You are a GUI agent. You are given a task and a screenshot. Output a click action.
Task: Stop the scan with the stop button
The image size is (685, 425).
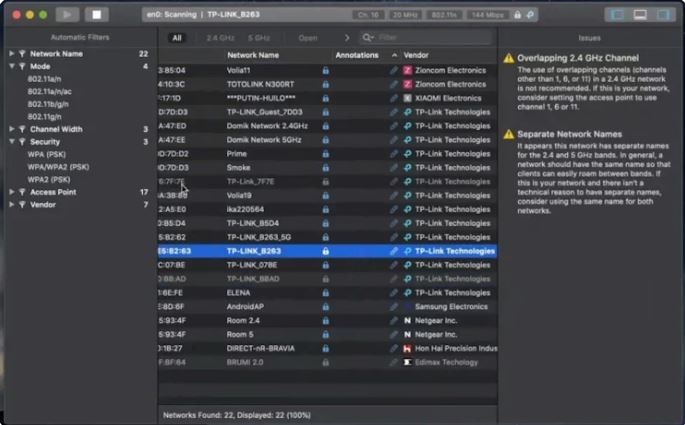97,15
